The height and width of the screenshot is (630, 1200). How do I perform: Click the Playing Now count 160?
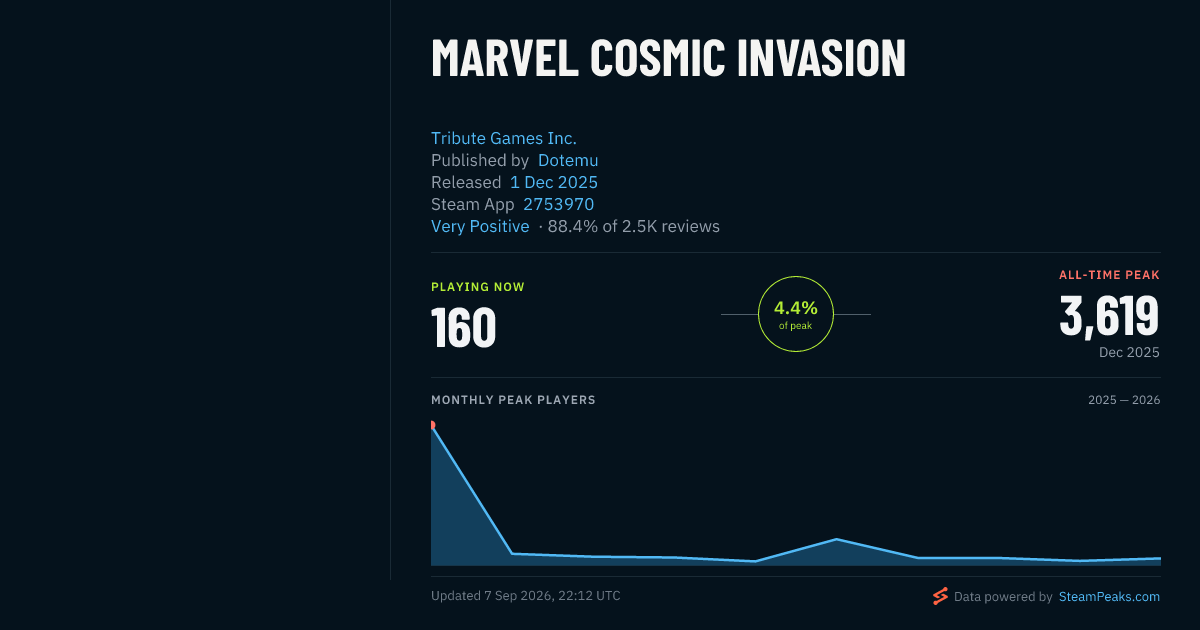pos(463,327)
